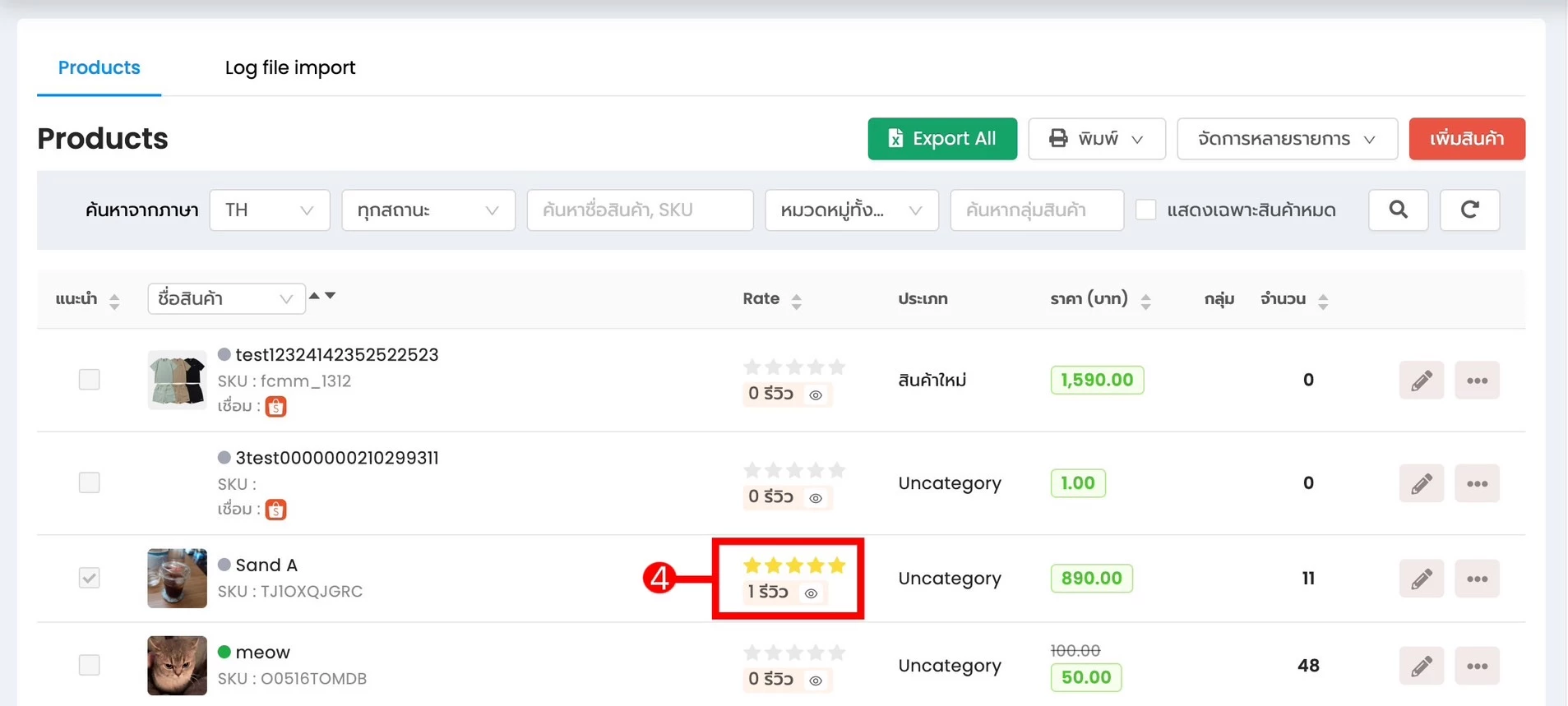Sort by the ราคา (บาท) column arrows
The width and height of the screenshot is (1568, 706).
(1145, 301)
